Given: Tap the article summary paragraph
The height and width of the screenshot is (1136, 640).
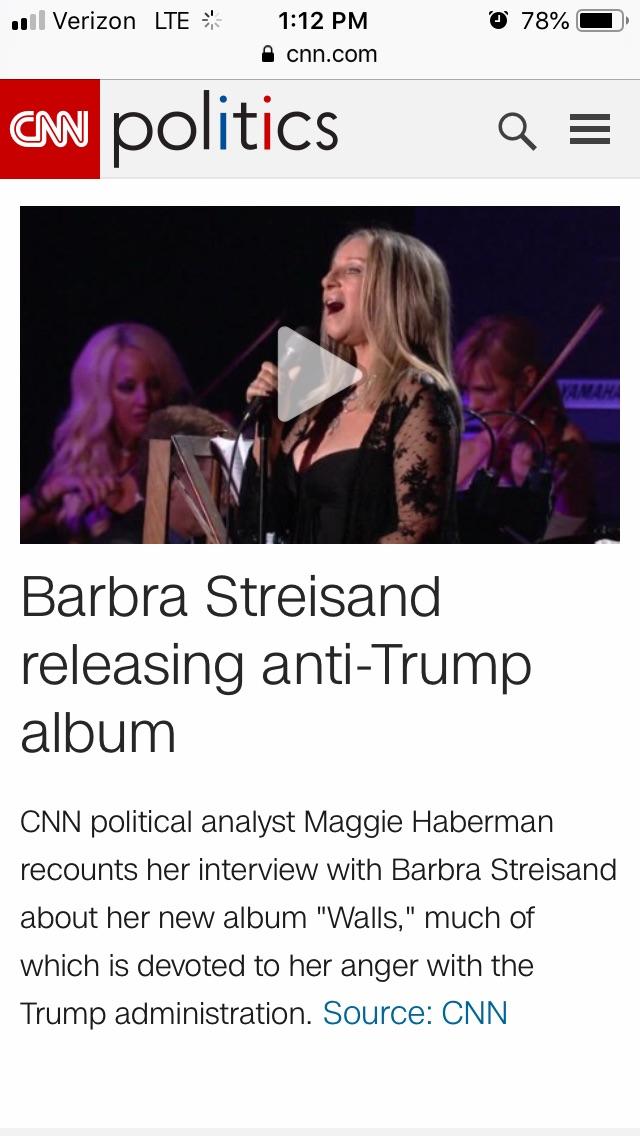Looking at the screenshot, I should point(318,917).
